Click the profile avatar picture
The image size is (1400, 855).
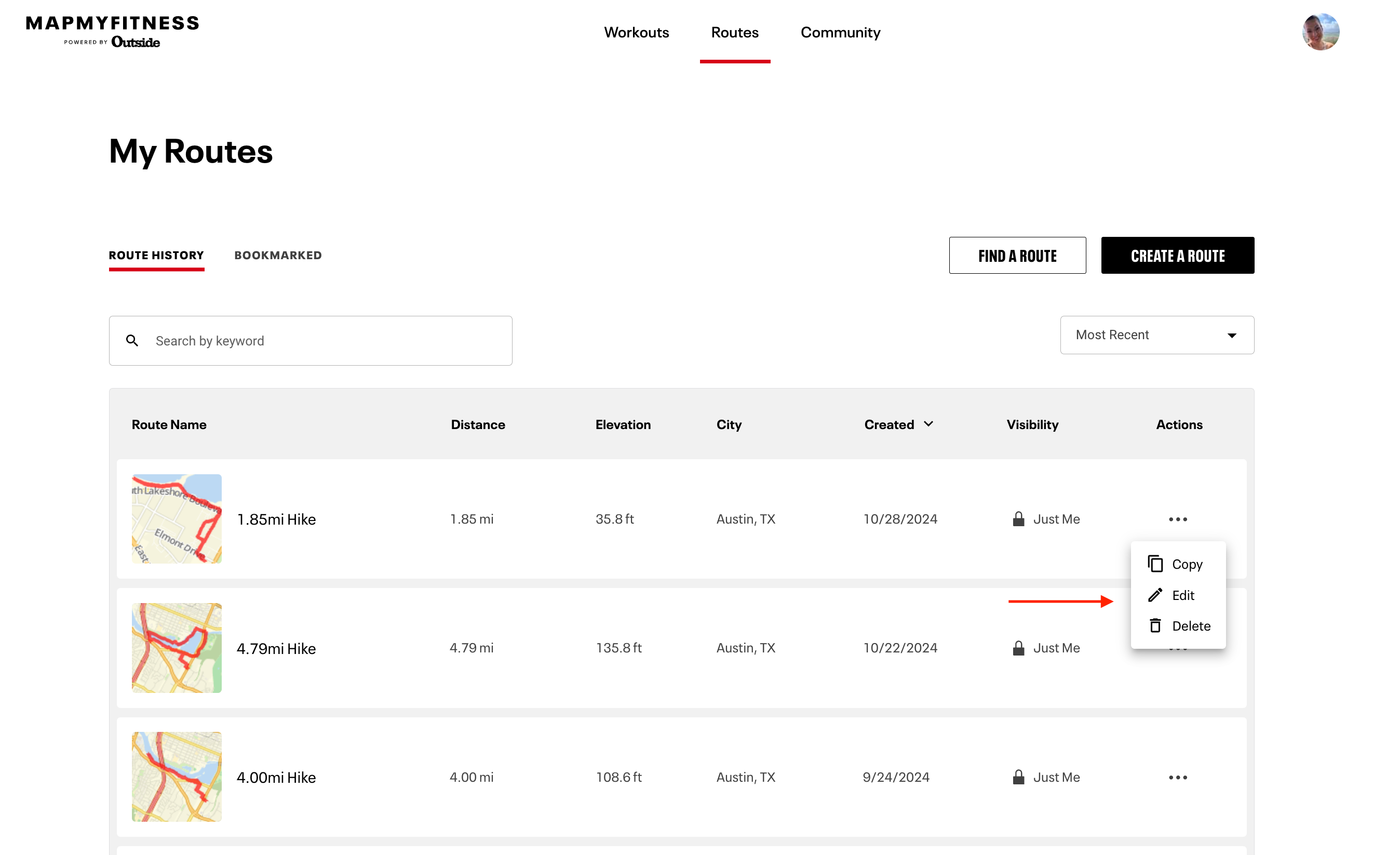coord(1321,31)
